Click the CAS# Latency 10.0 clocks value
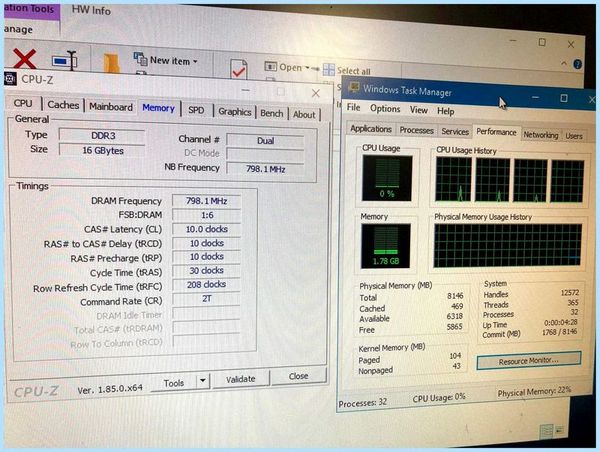Image resolution: width=600 pixels, height=452 pixels. (x=207, y=229)
